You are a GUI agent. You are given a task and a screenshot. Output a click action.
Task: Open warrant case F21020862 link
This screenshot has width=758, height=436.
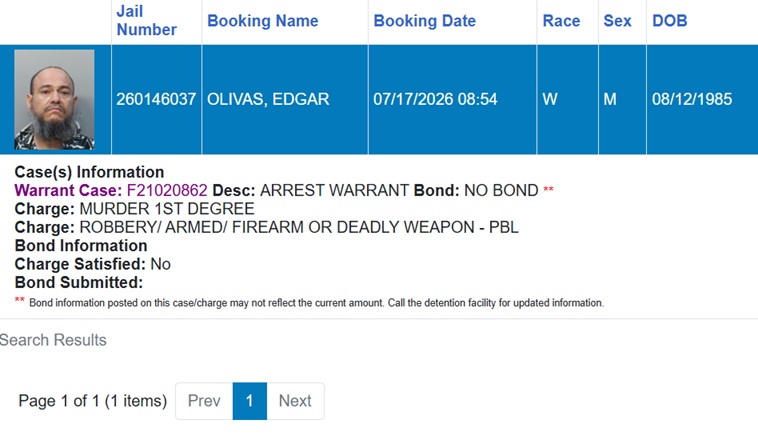click(167, 190)
